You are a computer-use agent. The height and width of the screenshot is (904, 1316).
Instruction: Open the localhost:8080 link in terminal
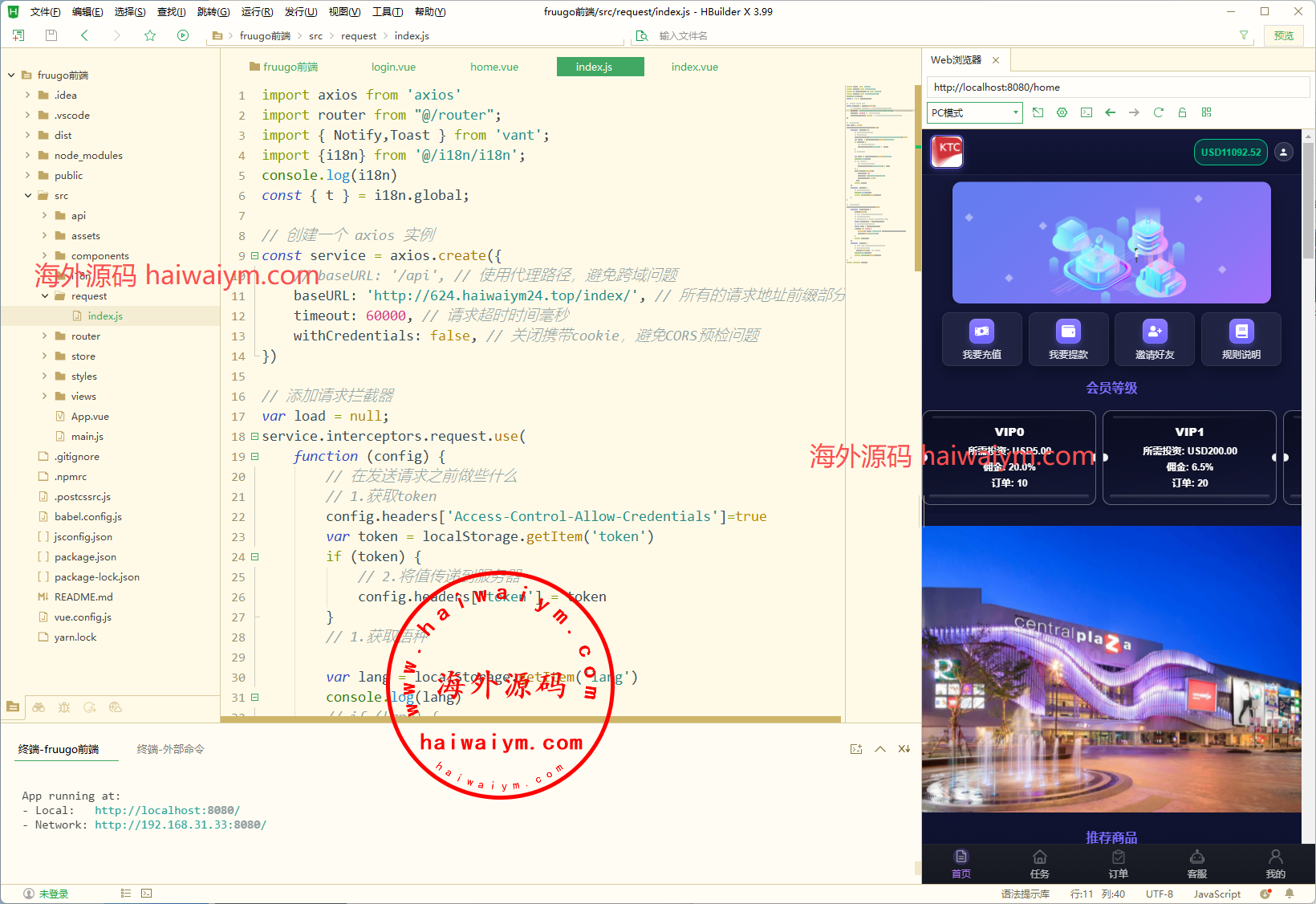coord(167,811)
